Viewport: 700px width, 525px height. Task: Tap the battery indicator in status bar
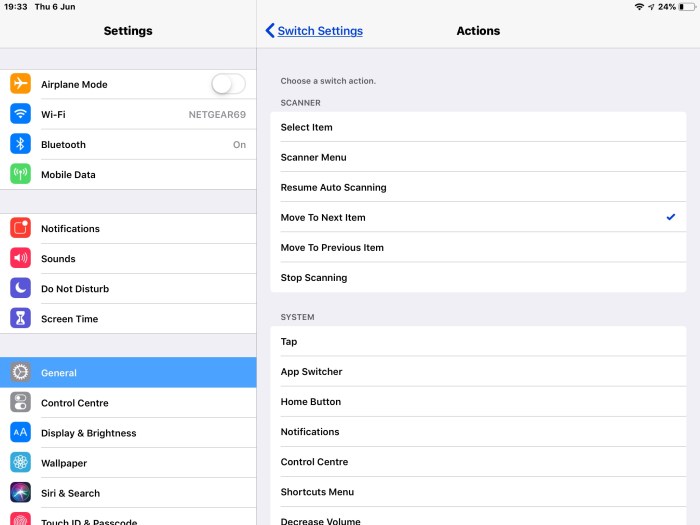(x=686, y=7)
